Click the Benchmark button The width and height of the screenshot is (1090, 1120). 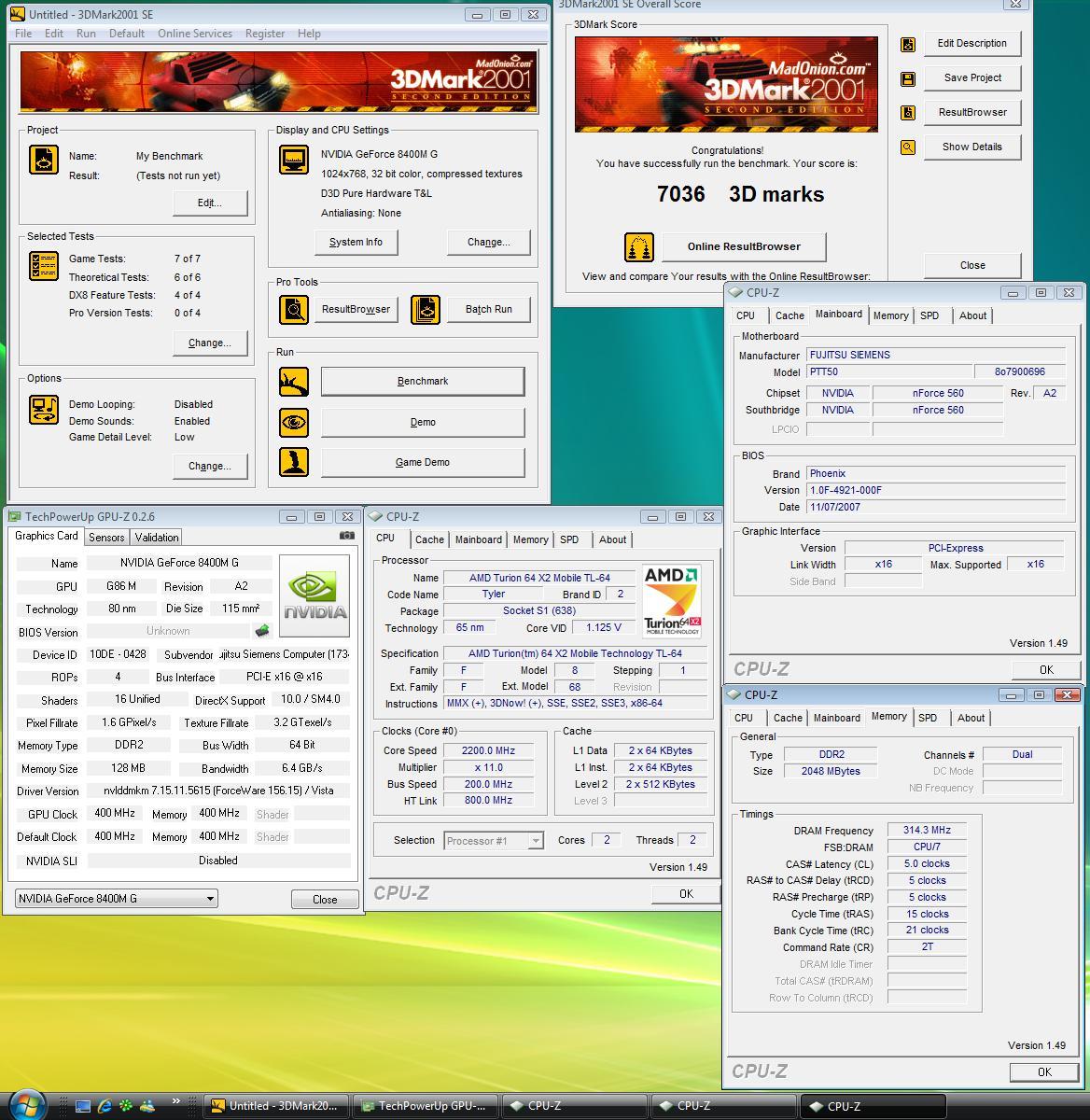(423, 381)
